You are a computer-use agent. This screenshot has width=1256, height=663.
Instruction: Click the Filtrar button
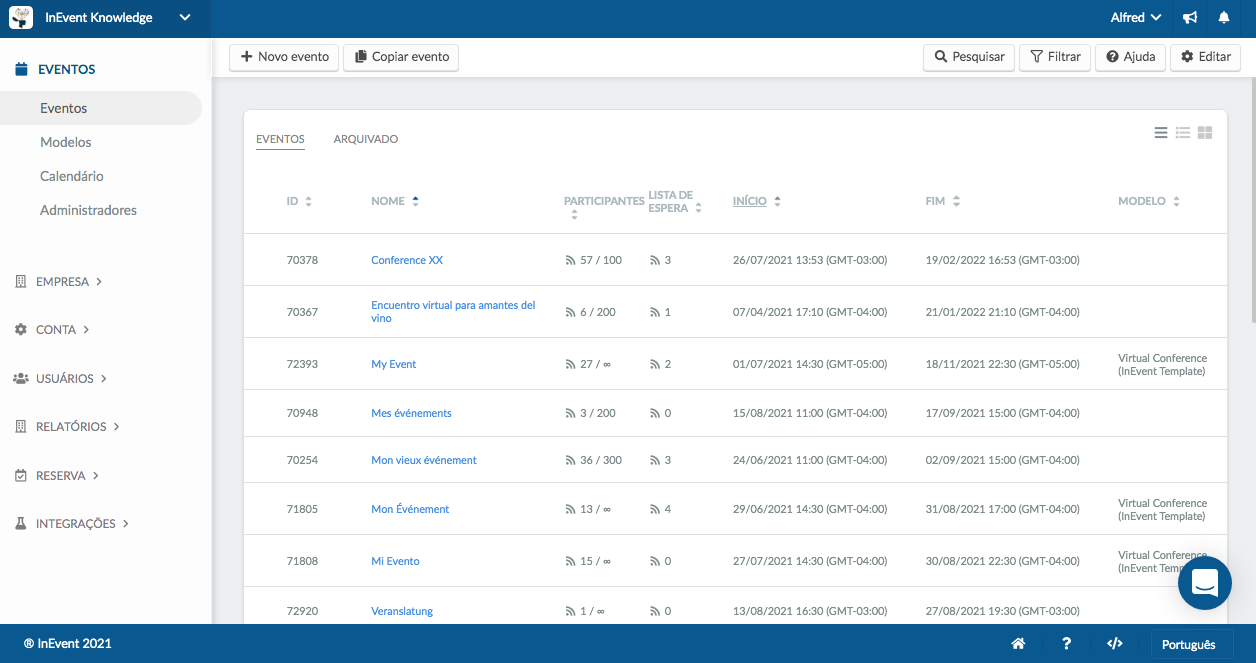(1055, 57)
